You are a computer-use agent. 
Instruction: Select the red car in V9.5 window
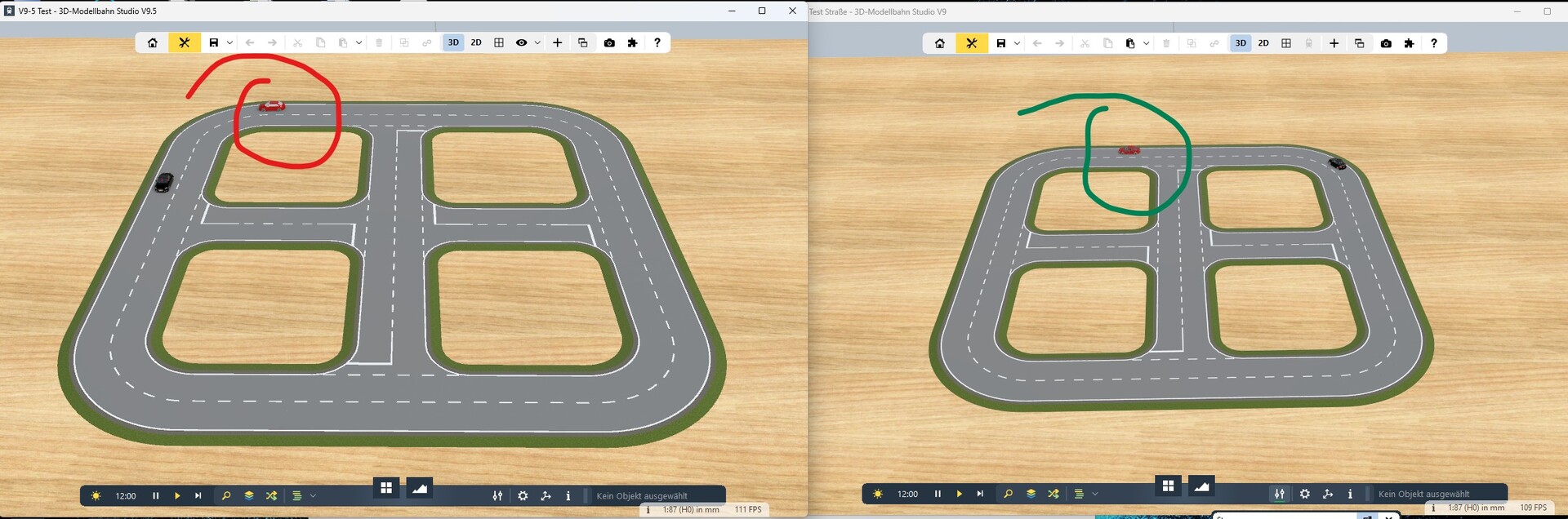pos(272,105)
